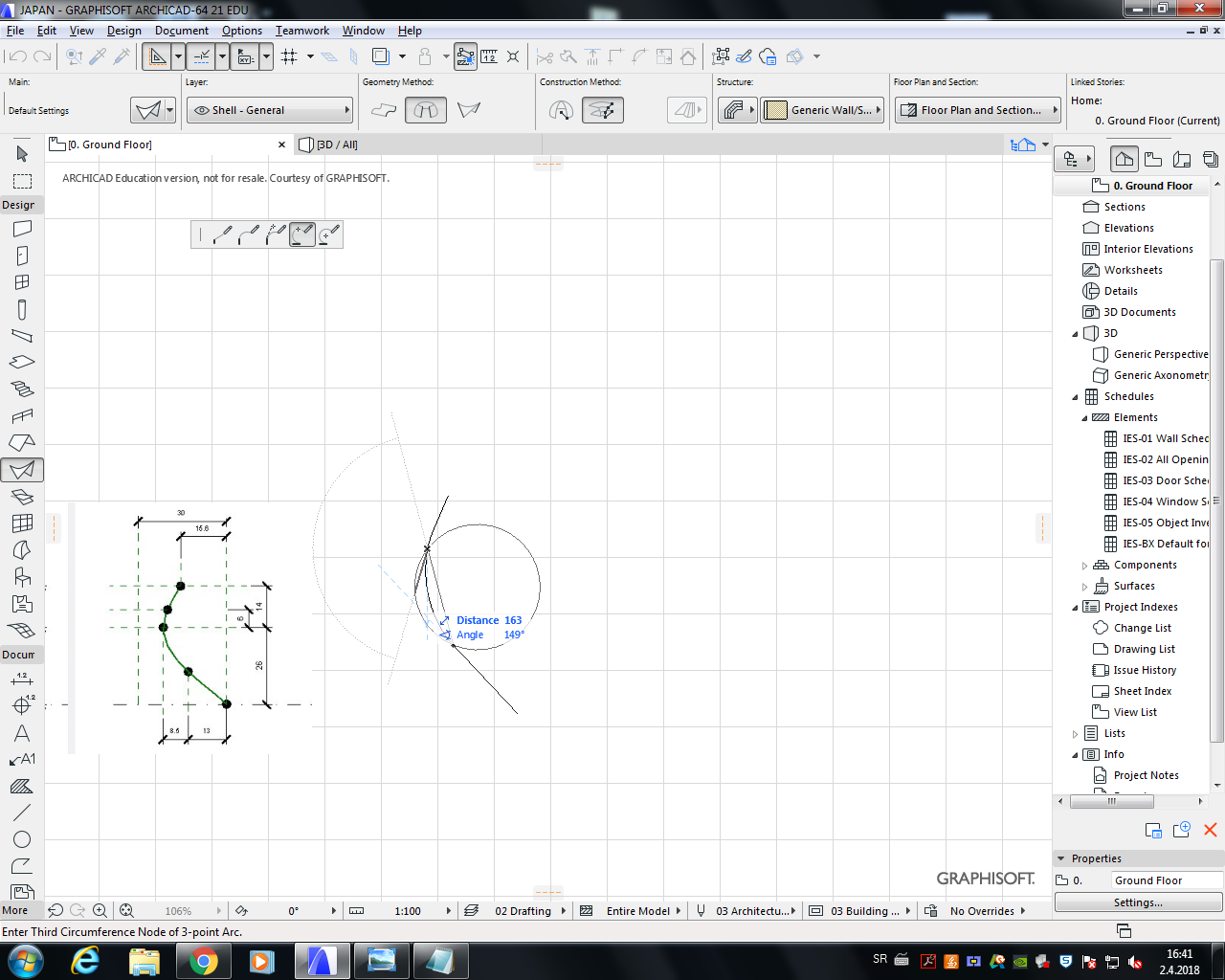Screen dimensions: 1225x980
Task: Collapse the Project Indexes node
Action: (x=1075, y=608)
